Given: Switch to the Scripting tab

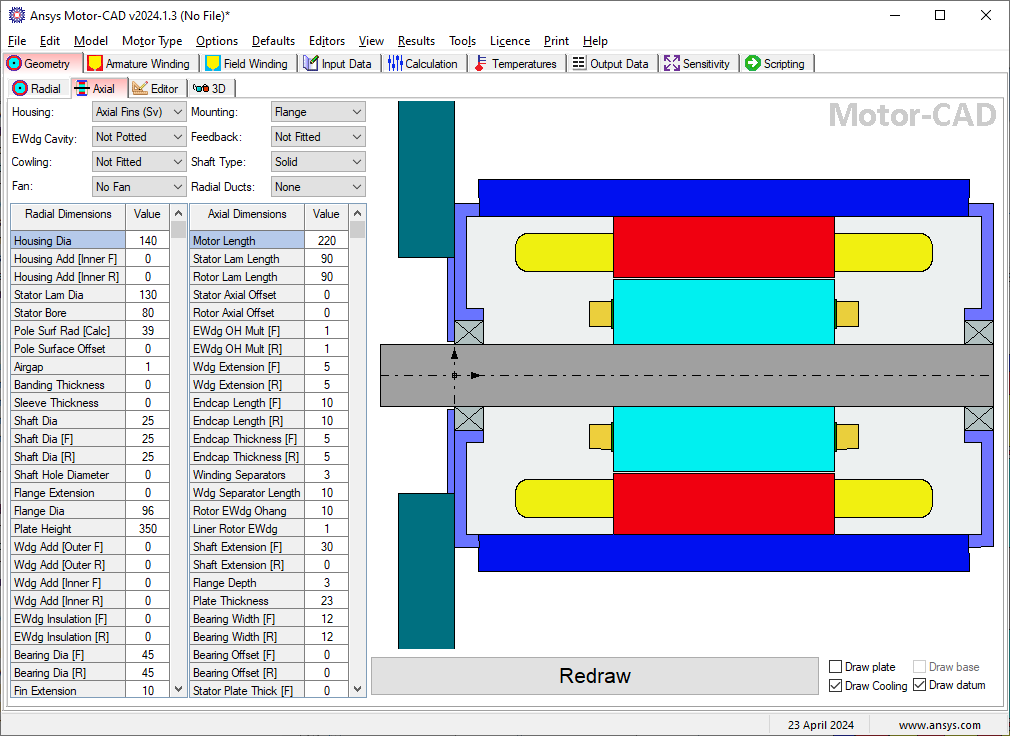Looking at the screenshot, I should [x=775, y=64].
